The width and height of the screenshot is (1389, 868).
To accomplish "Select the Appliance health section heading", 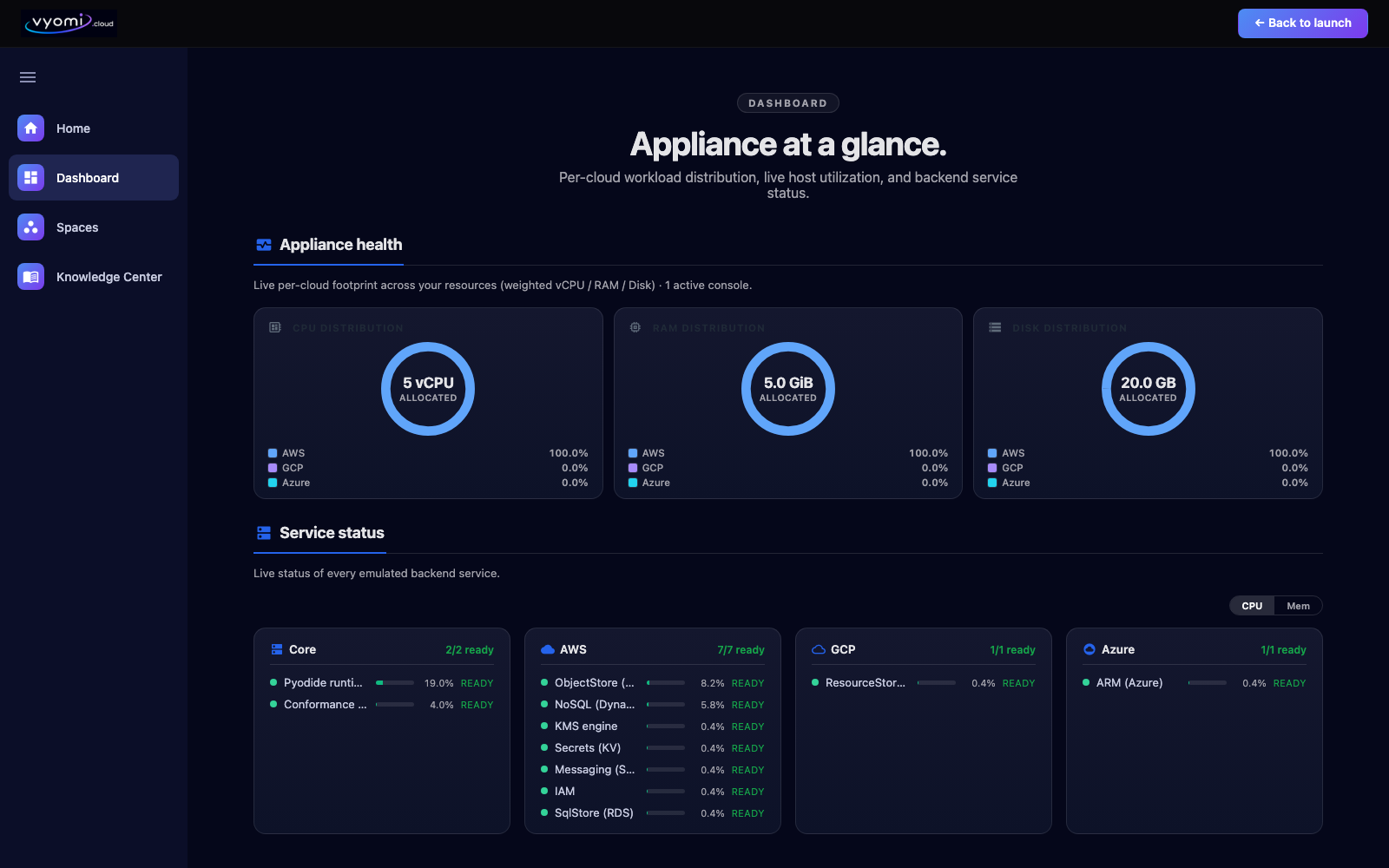I will coord(340,245).
